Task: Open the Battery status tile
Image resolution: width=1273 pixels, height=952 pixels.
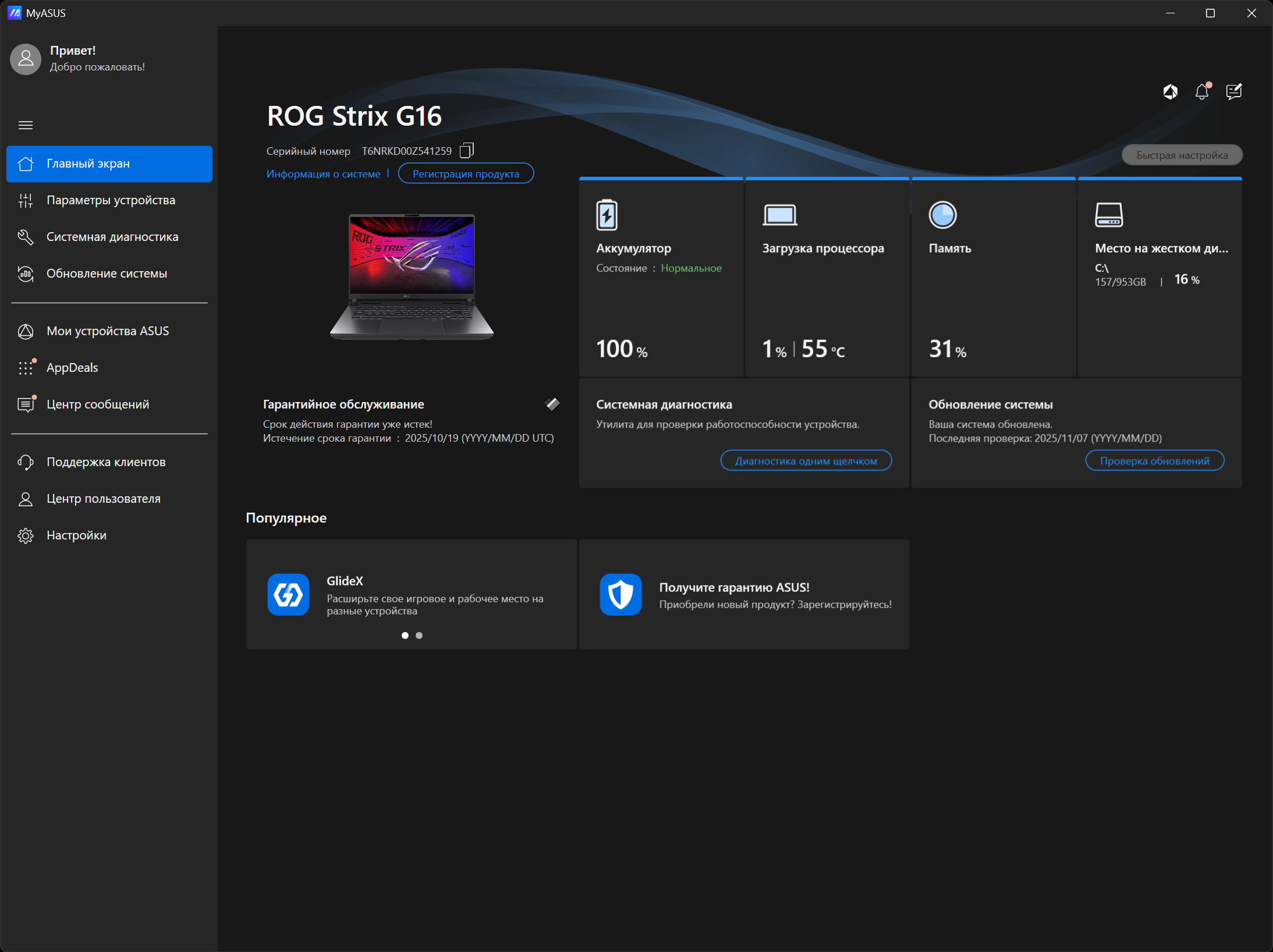Action: click(x=661, y=278)
